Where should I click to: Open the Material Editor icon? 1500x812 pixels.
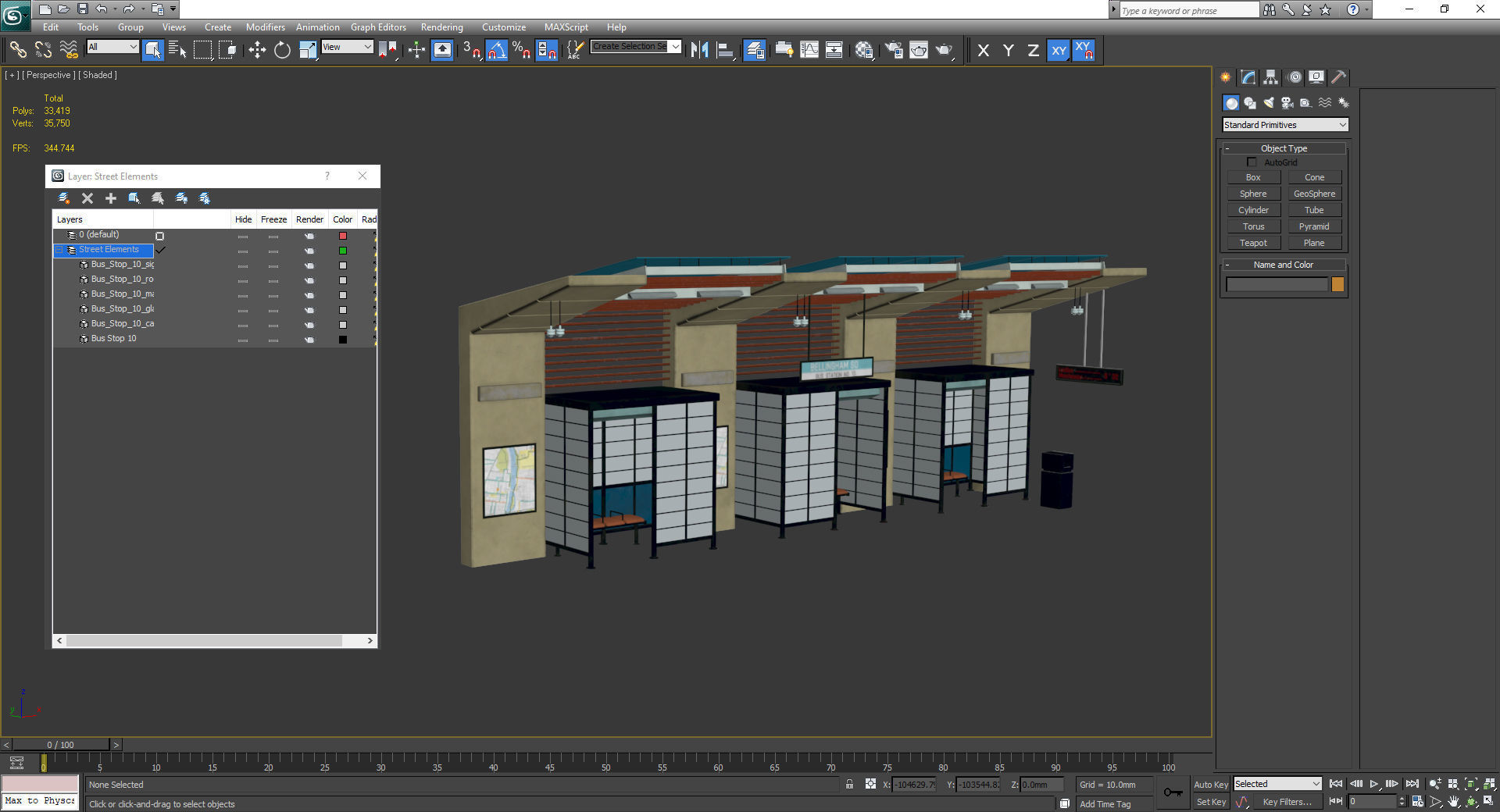point(864,50)
